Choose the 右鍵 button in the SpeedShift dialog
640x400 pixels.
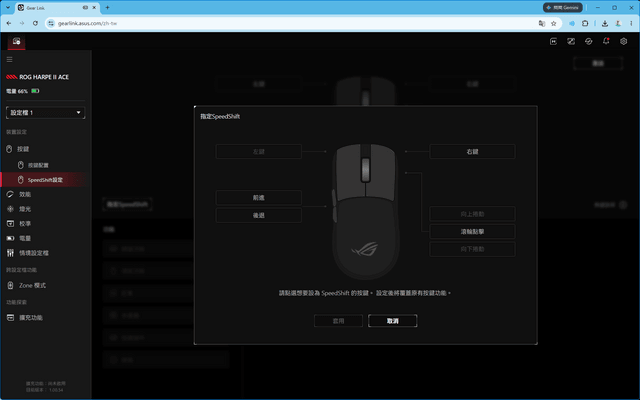click(472, 151)
